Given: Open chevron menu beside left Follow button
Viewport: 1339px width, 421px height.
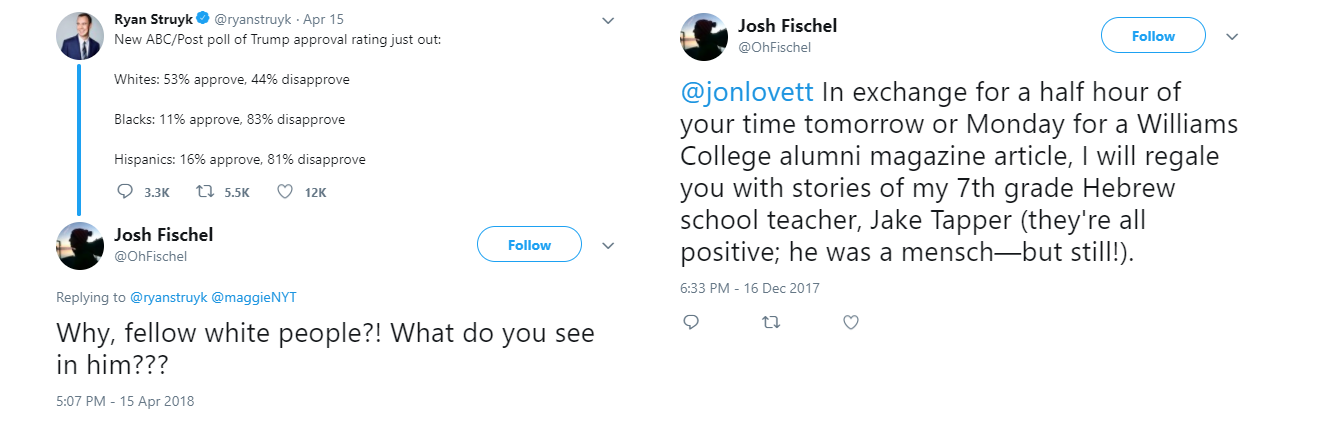Looking at the screenshot, I should (x=607, y=245).
